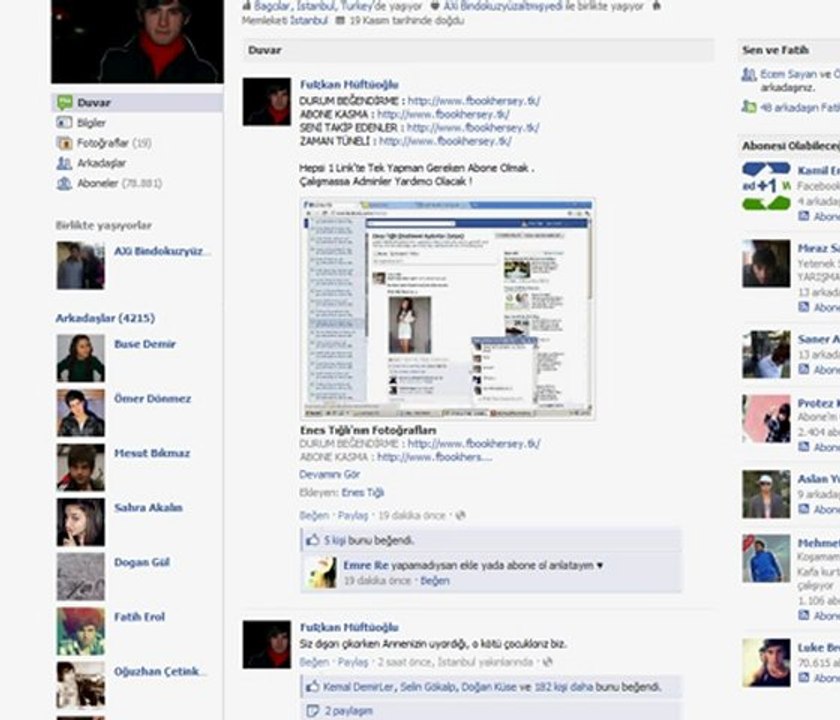Click Mesut Bıkmaz's profile photo

pyautogui.click(x=81, y=467)
